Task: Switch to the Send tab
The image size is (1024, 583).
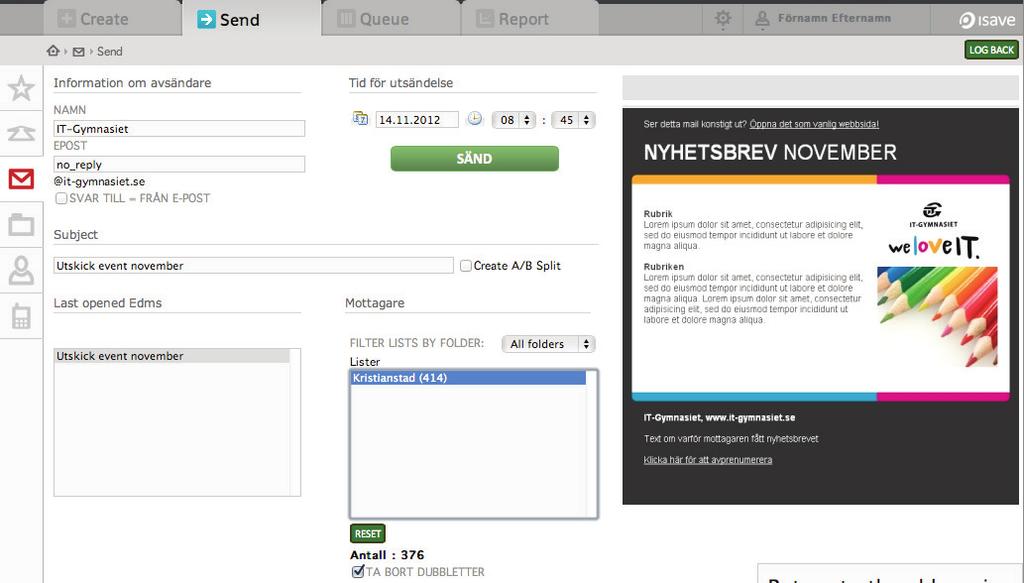Action: [252, 19]
